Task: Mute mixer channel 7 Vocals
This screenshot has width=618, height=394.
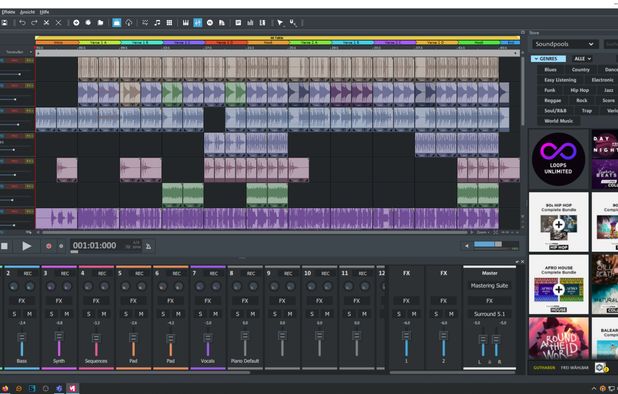Action: pyautogui.click(x=215, y=314)
